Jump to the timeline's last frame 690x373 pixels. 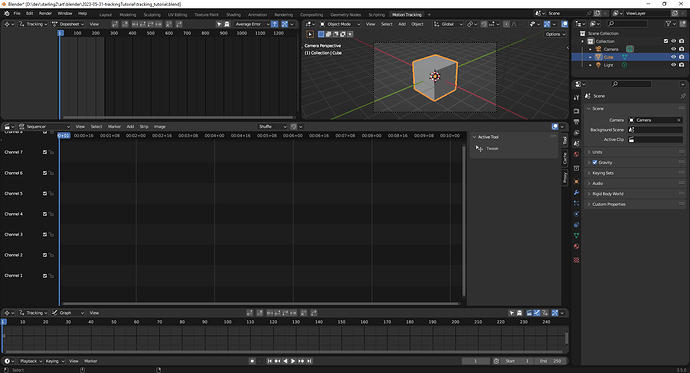(x=309, y=361)
